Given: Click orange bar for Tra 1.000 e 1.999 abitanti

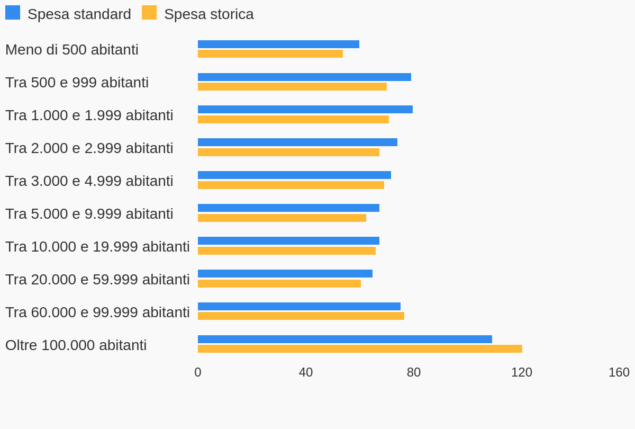Looking at the screenshot, I should [x=293, y=120].
